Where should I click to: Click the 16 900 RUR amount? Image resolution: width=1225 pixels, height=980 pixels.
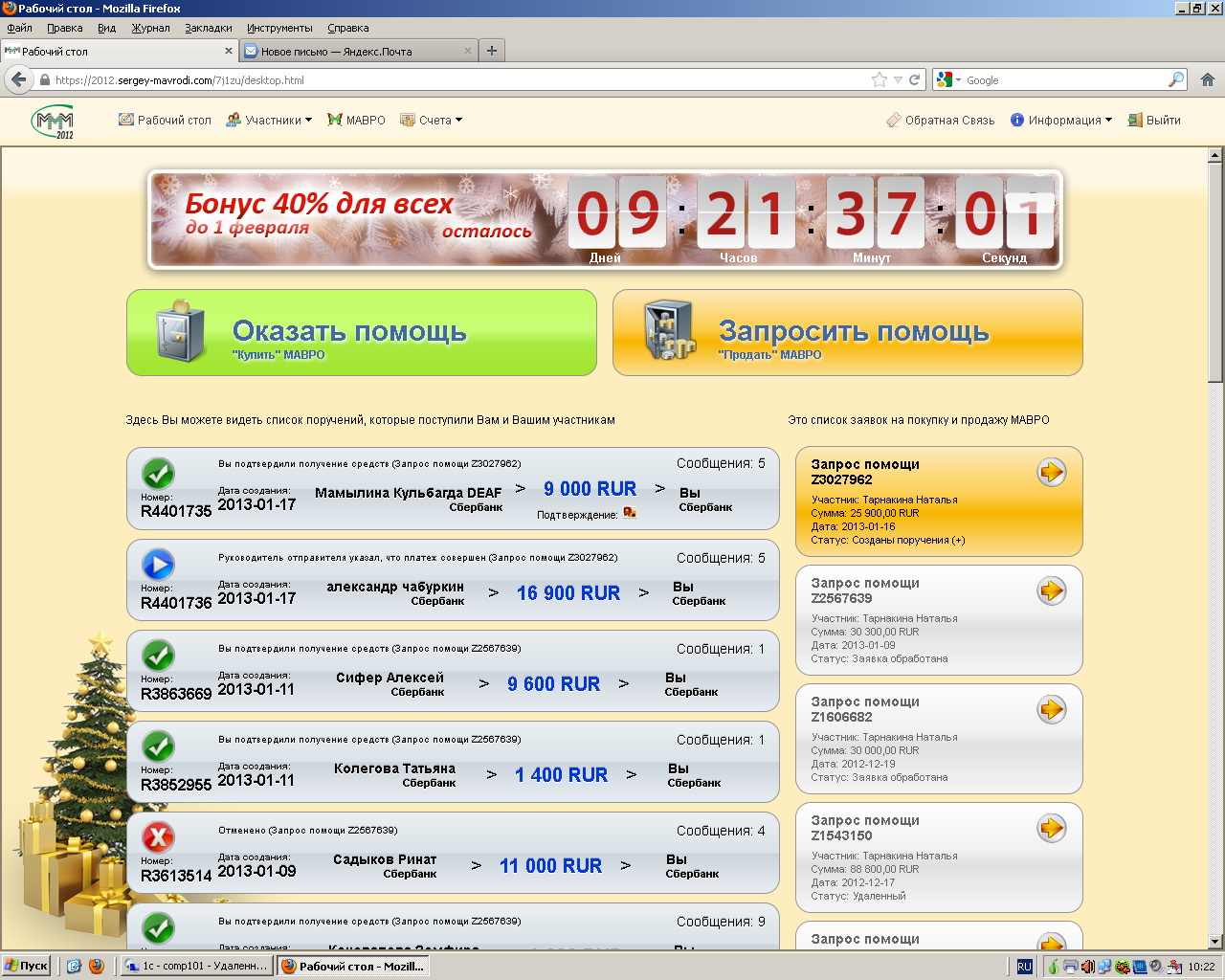[x=568, y=593]
